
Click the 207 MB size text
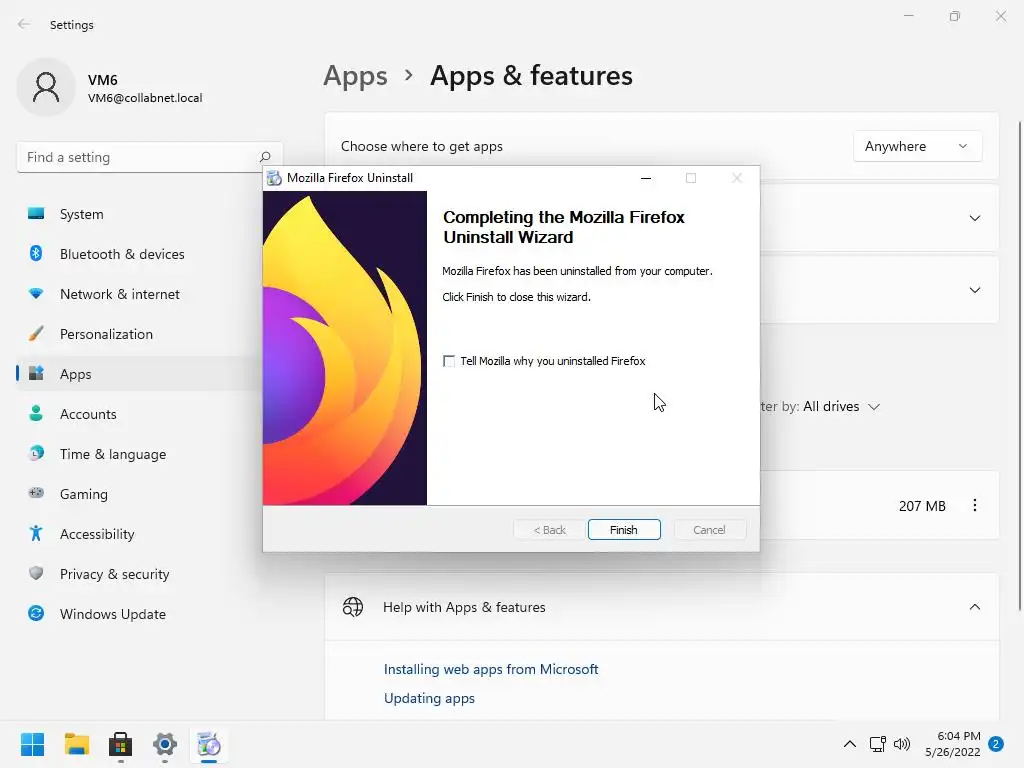(x=922, y=506)
